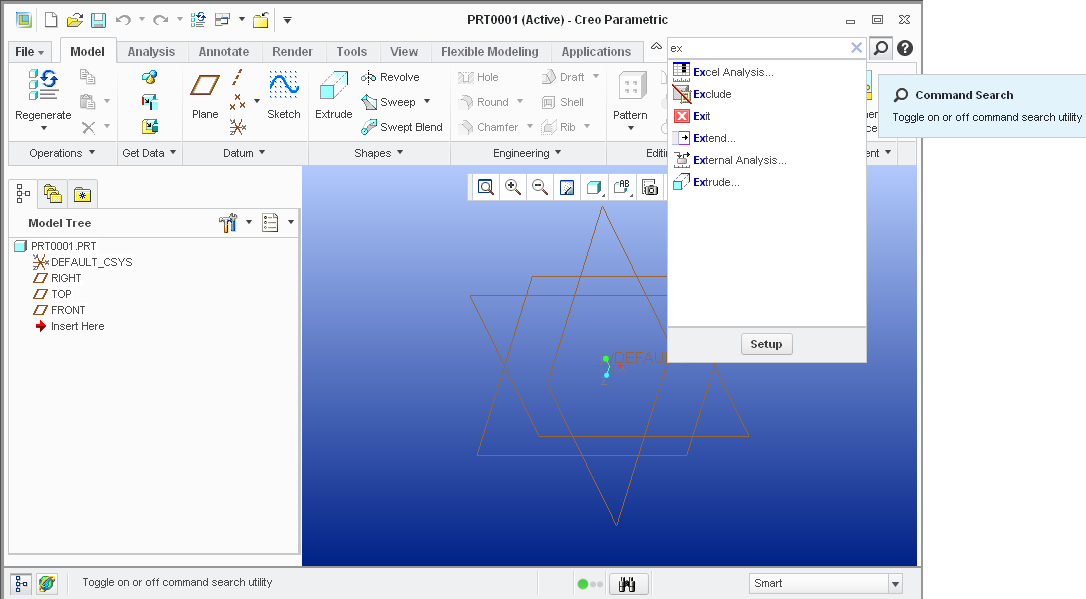Screen dimensions: 1086x599
Task: Click the Close window yellow folder icon
Action: coord(260,20)
